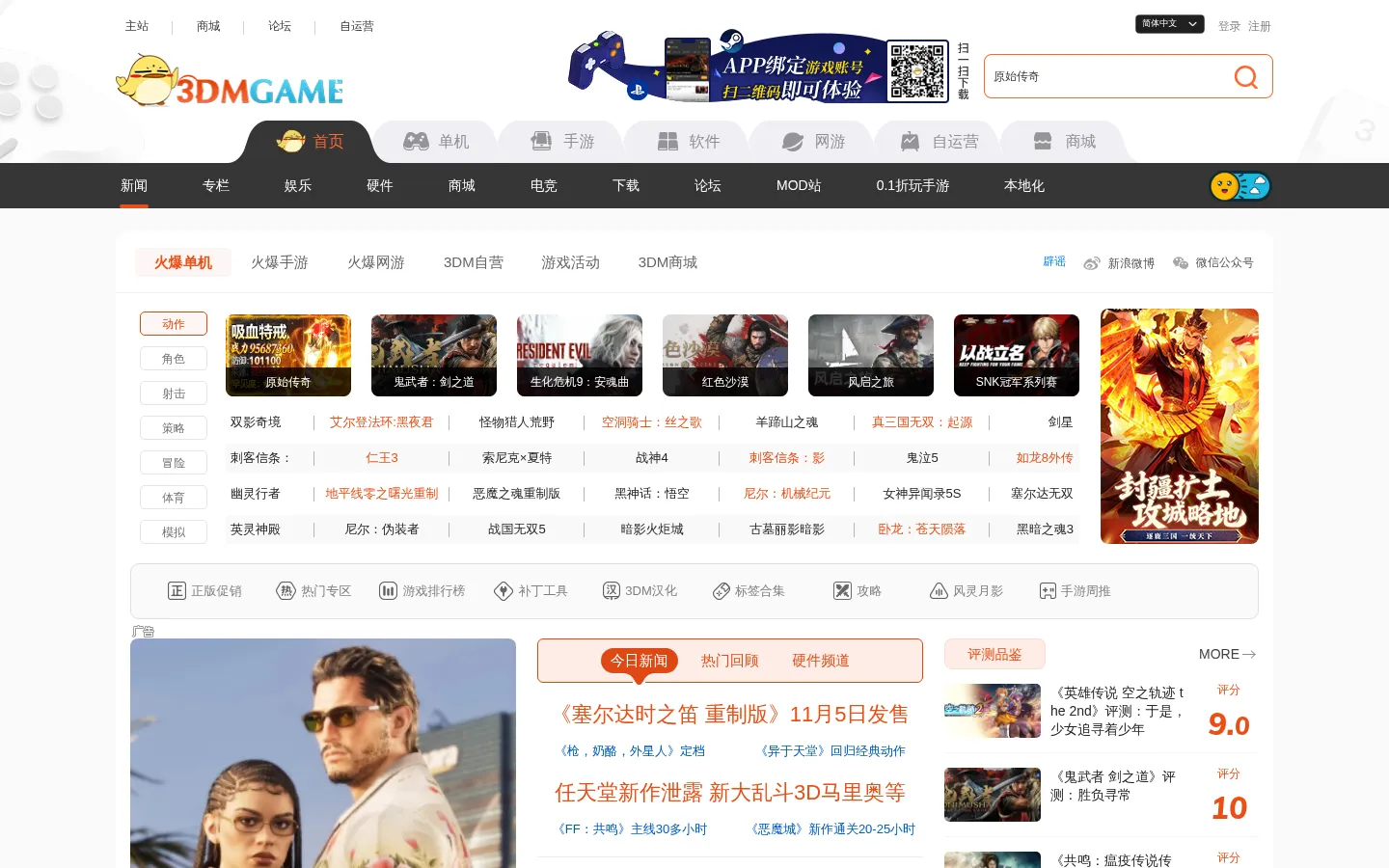The image size is (1389, 868).
Task: Select the 火爆单机 tab
Action: tap(183, 262)
